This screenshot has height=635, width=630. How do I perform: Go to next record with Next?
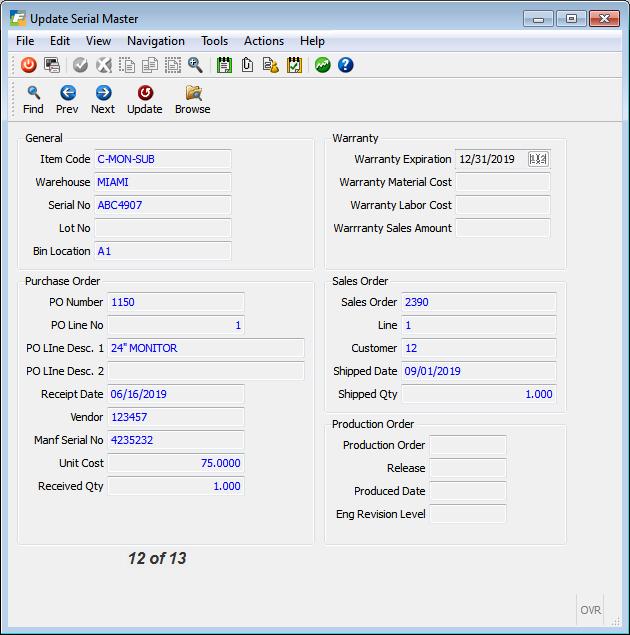103,100
